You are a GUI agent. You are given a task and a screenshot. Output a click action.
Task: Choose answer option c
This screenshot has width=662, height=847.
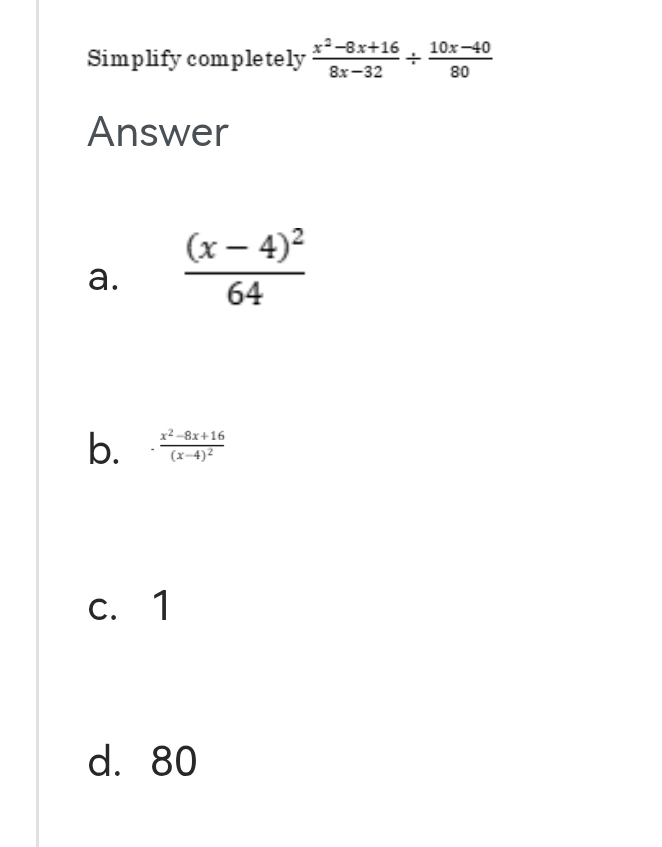click(102, 605)
